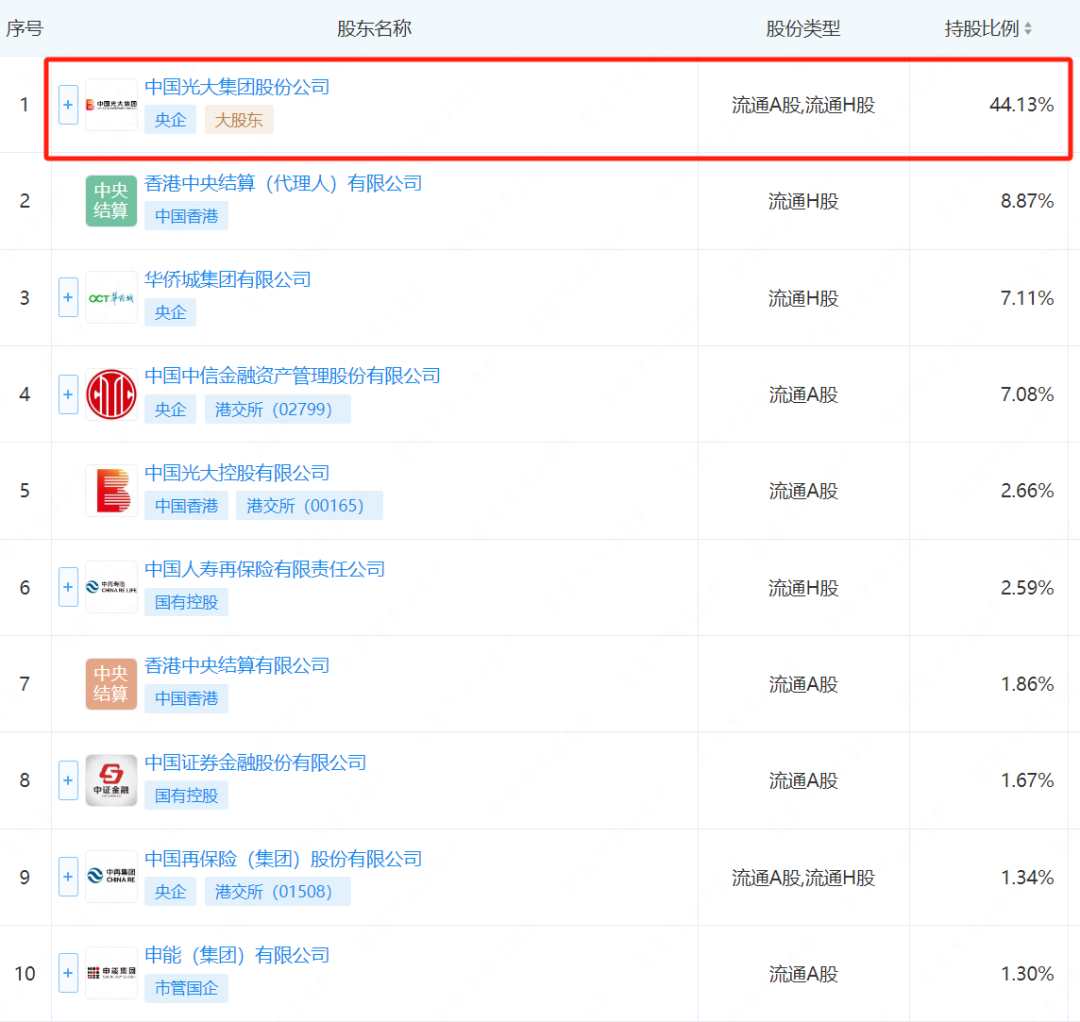
Task: Open 中国证券金融股份有限公司 link
Action: point(256,762)
